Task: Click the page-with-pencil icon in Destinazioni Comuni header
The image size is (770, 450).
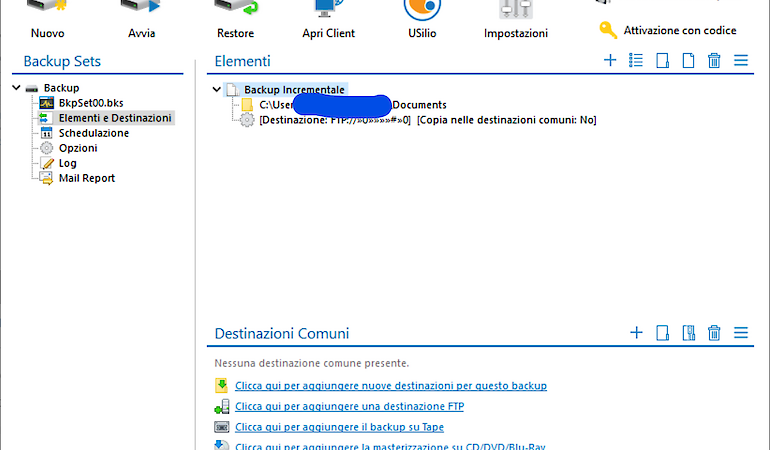Action: 662,333
